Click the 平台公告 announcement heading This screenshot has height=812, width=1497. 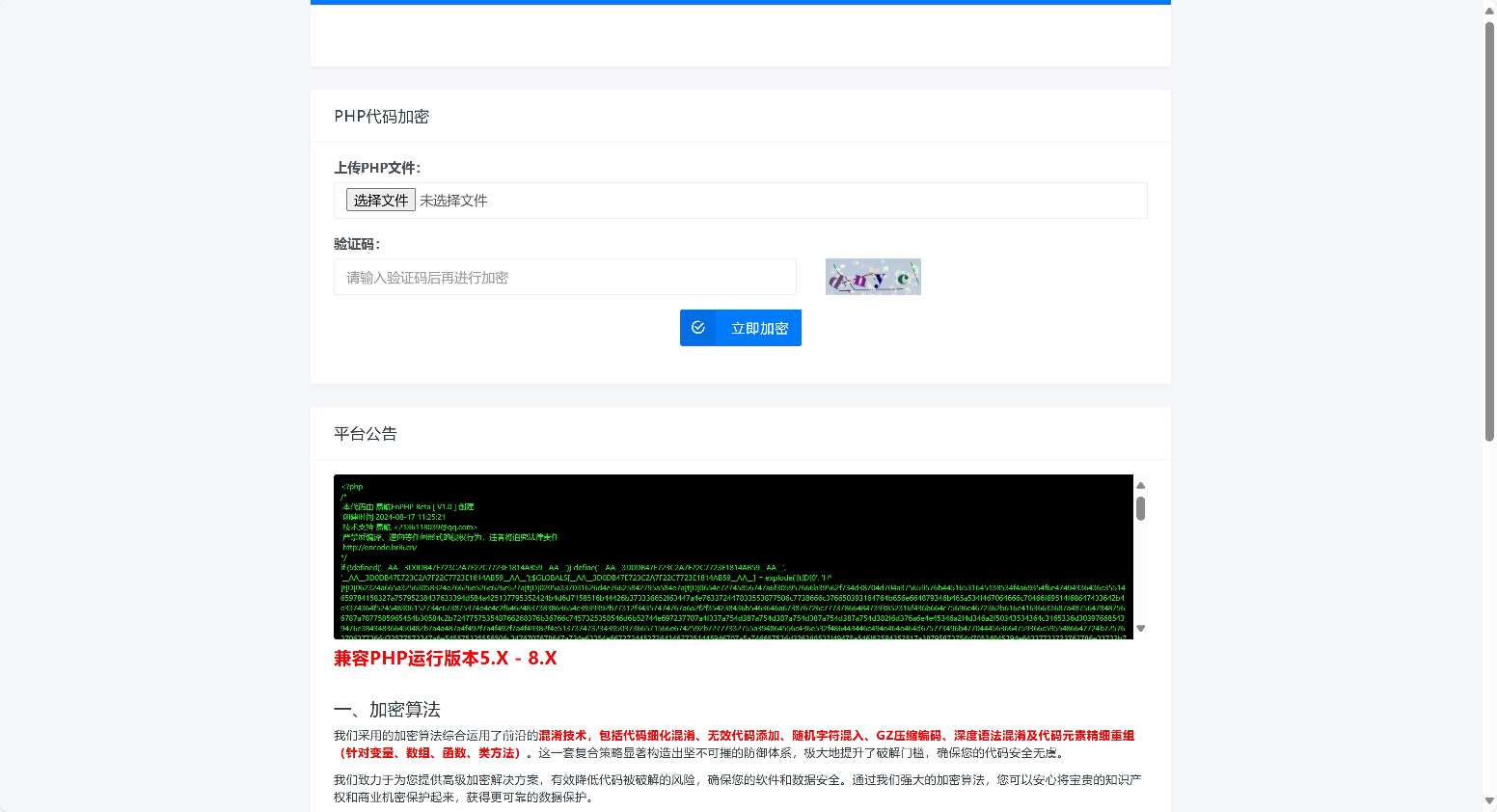[366, 434]
